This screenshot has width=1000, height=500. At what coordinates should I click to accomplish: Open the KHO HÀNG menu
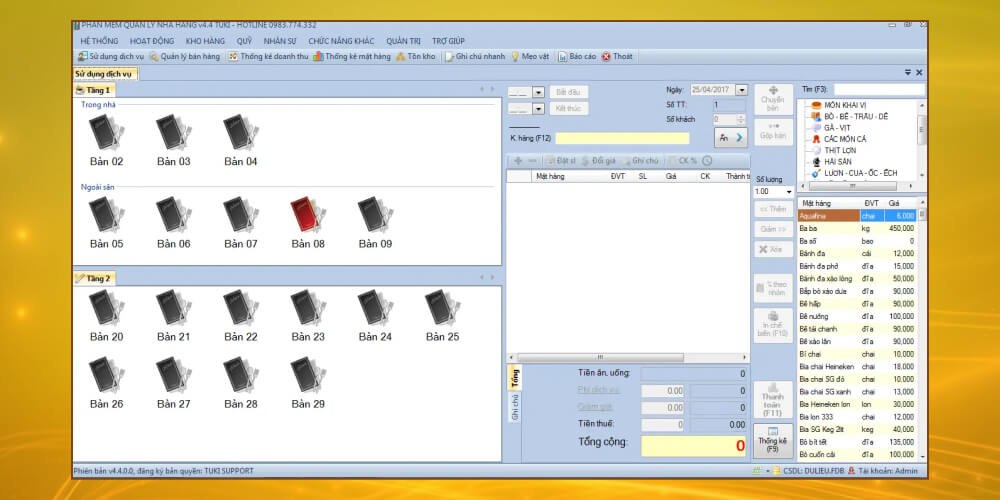[205, 41]
